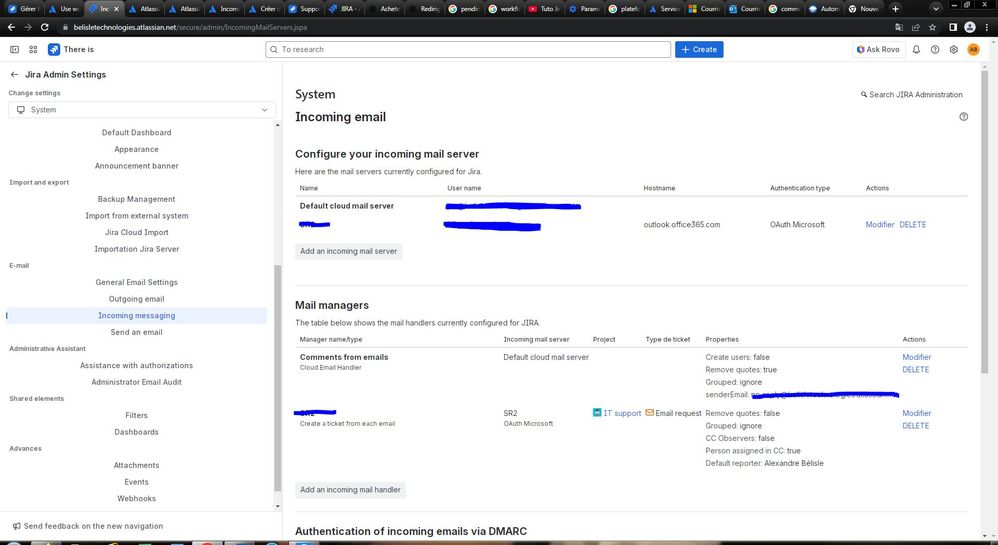The height and width of the screenshot is (545, 998).
Task: Open Outgoing email in sidebar
Action: [x=136, y=299]
